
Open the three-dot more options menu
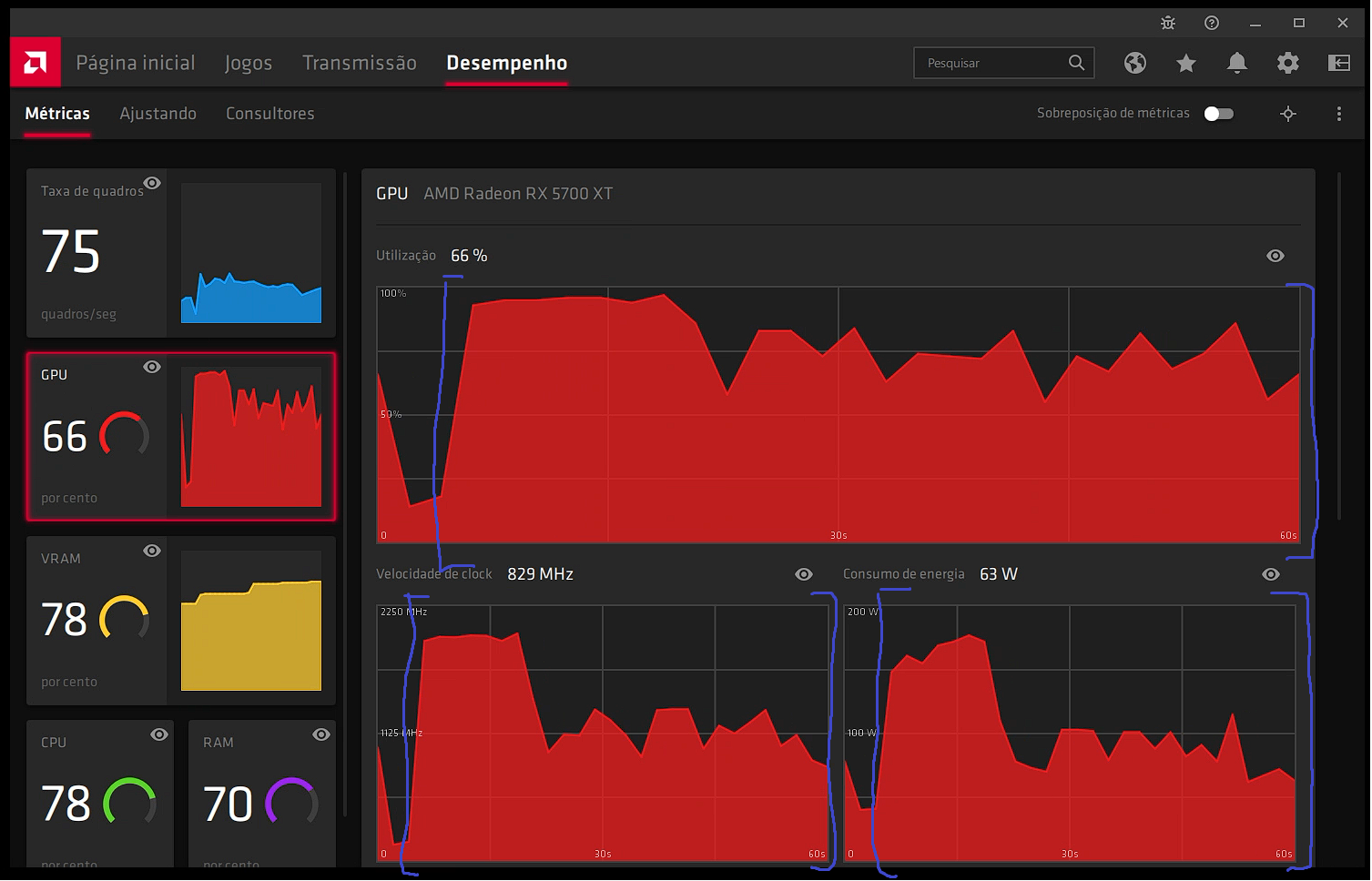1339,114
